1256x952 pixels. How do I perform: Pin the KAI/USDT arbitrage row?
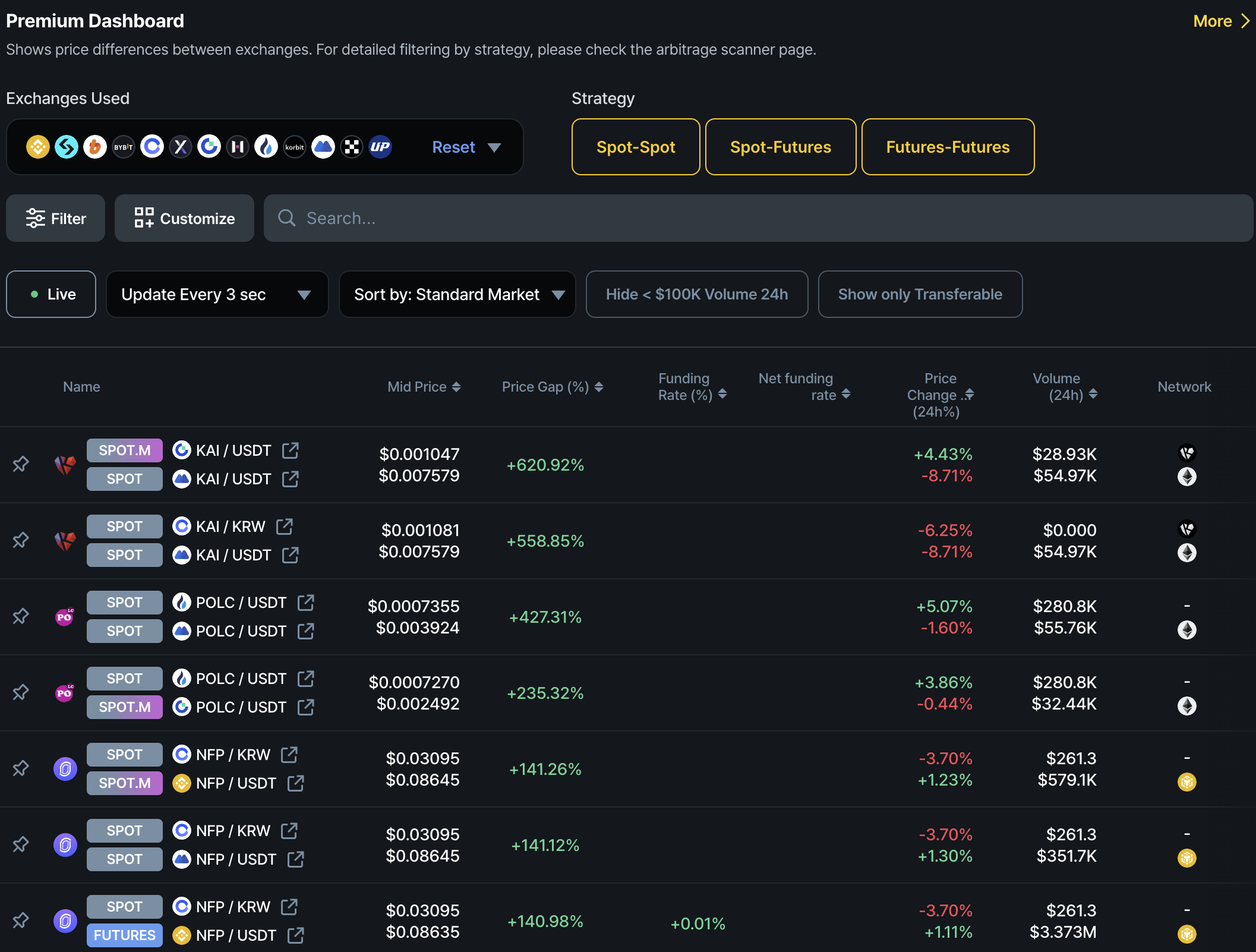click(x=21, y=464)
